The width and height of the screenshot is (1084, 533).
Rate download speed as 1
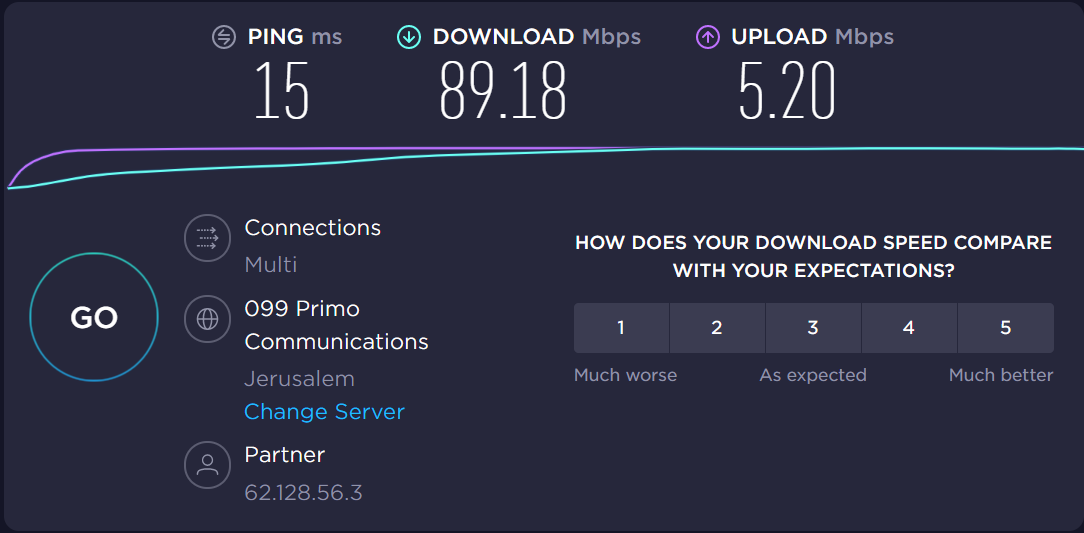click(621, 328)
